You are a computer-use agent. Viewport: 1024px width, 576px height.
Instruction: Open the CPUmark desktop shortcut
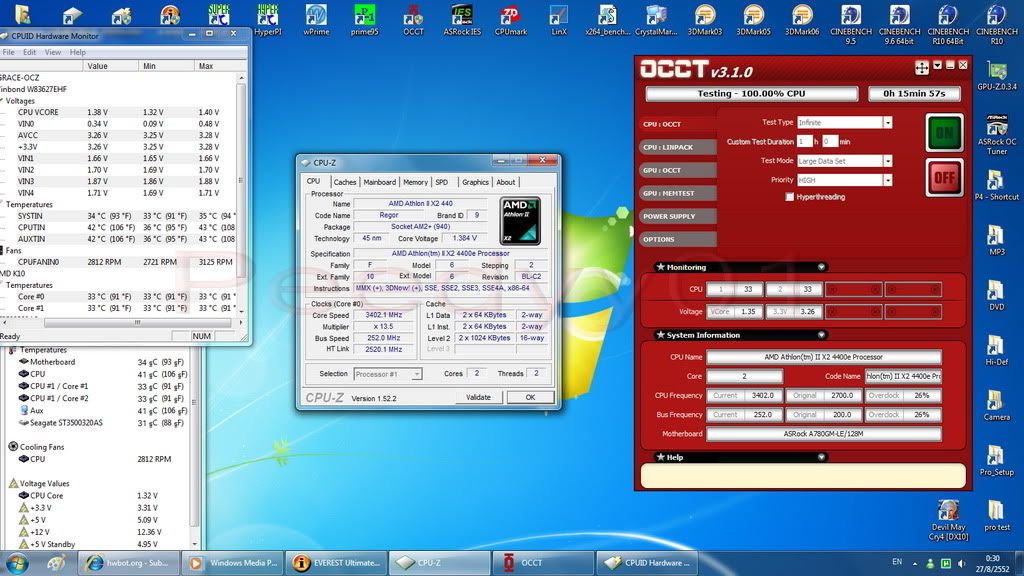point(511,20)
